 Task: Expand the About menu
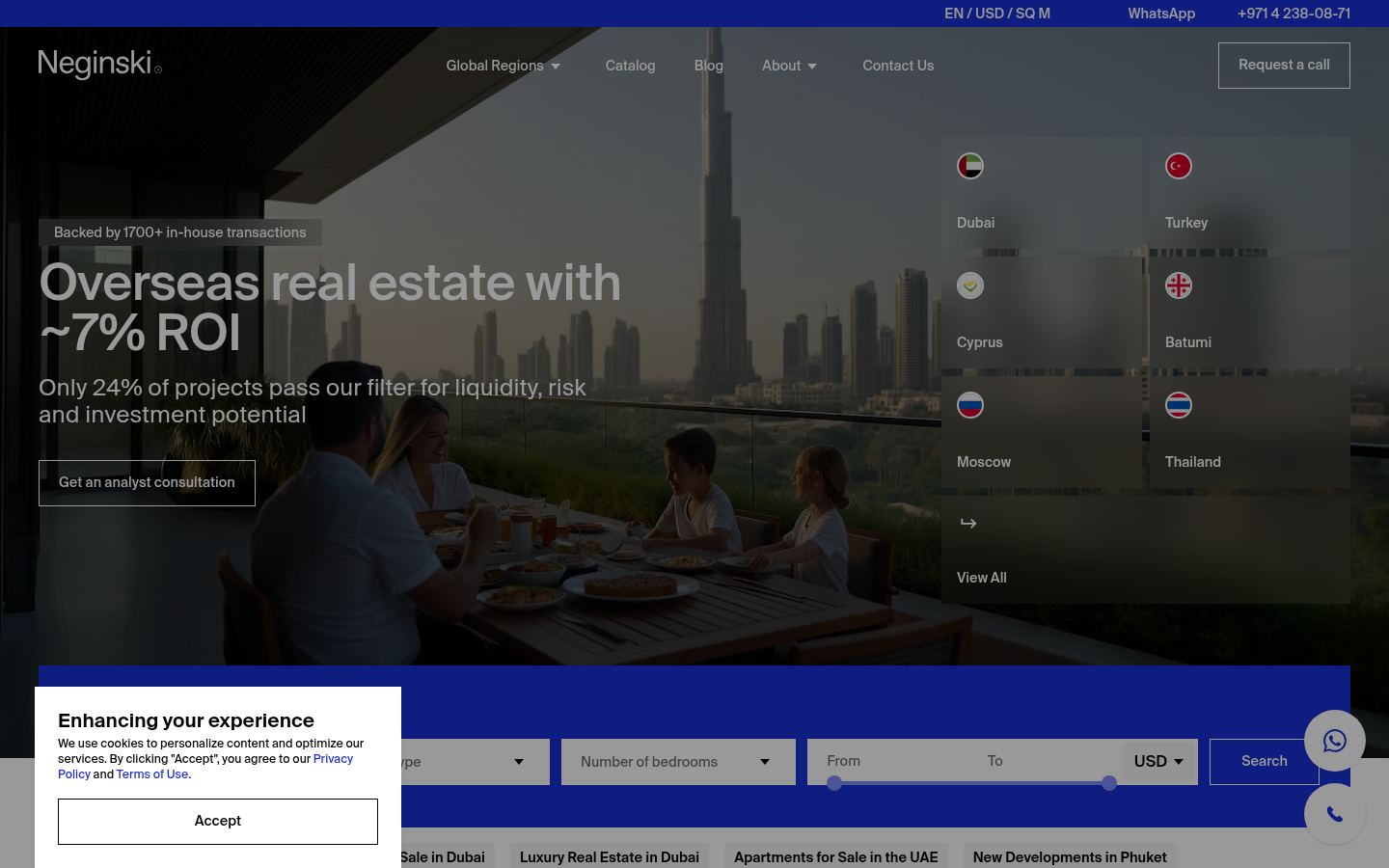coord(790,66)
